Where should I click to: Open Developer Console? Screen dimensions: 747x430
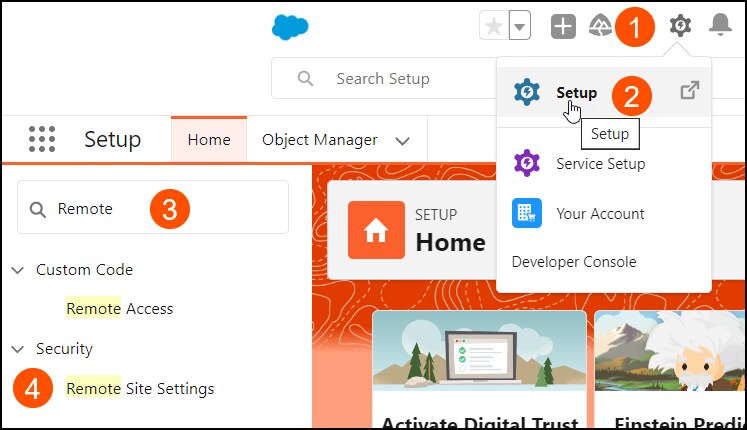coord(574,262)
